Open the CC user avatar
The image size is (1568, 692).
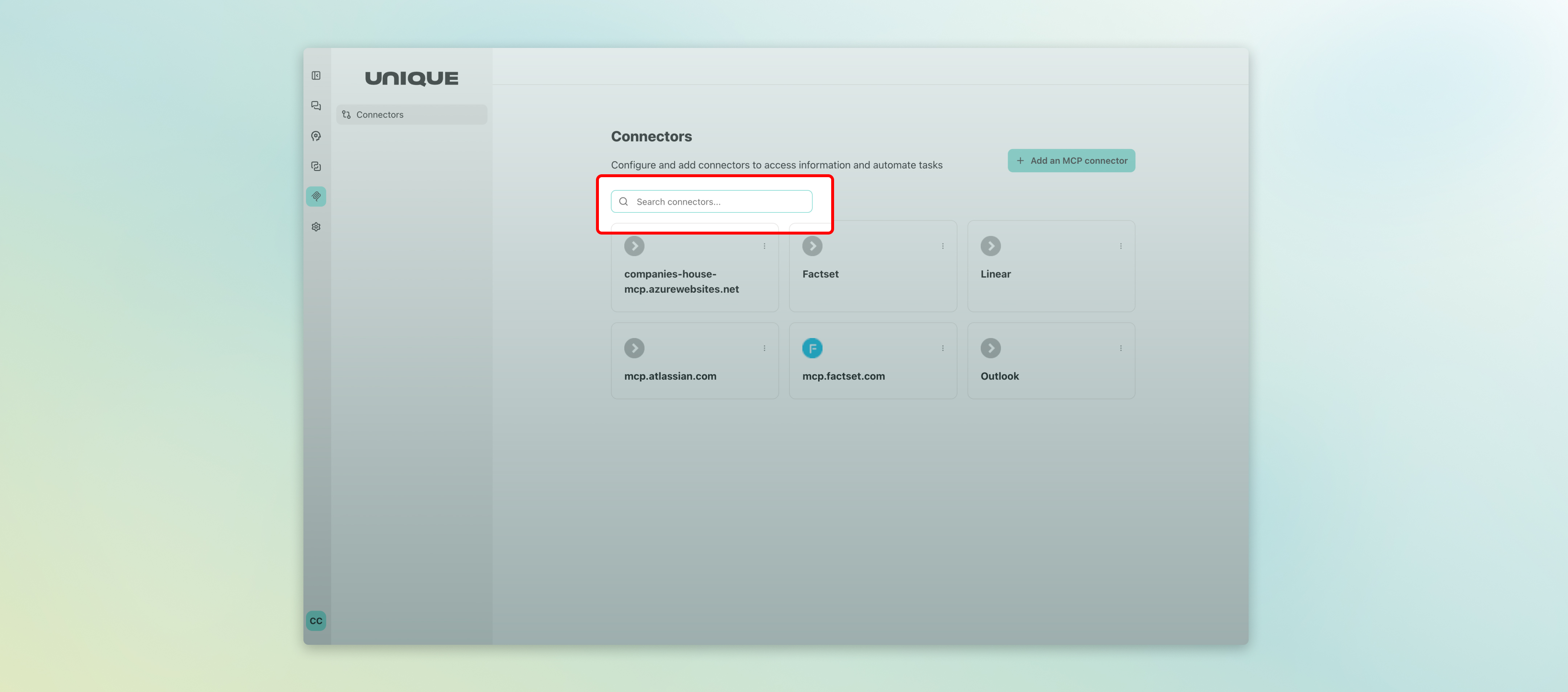(x=316, y=621)
